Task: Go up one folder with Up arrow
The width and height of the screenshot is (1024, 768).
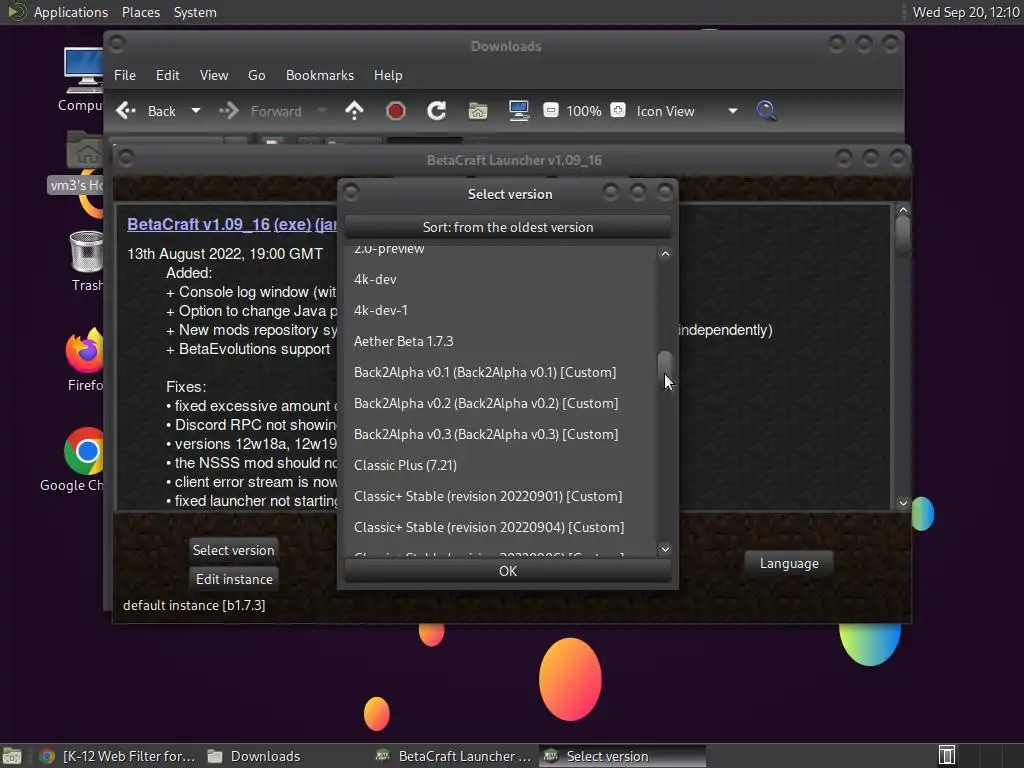Action: (x=354, y=111)
